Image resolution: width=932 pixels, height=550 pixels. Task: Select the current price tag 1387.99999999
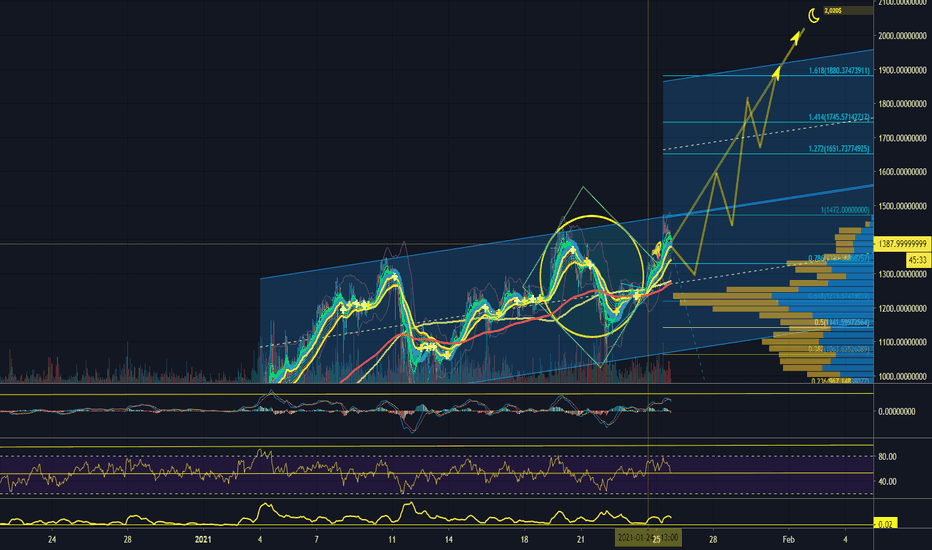[x=902, y=244]
